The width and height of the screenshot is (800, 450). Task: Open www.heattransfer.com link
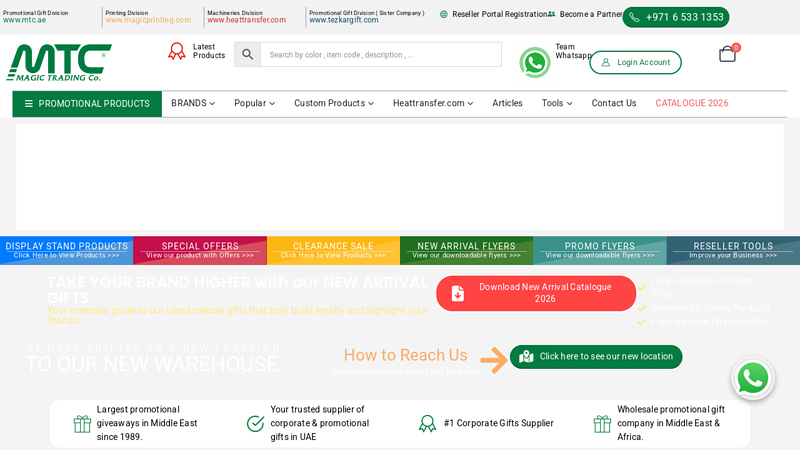point(246,20)
